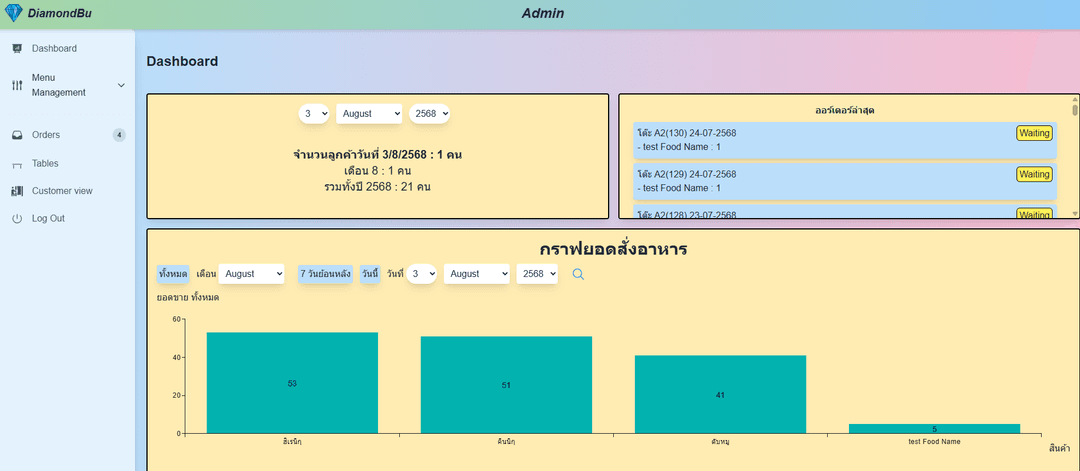Click the latest orders panel scrollbar

click(1075, 155)
